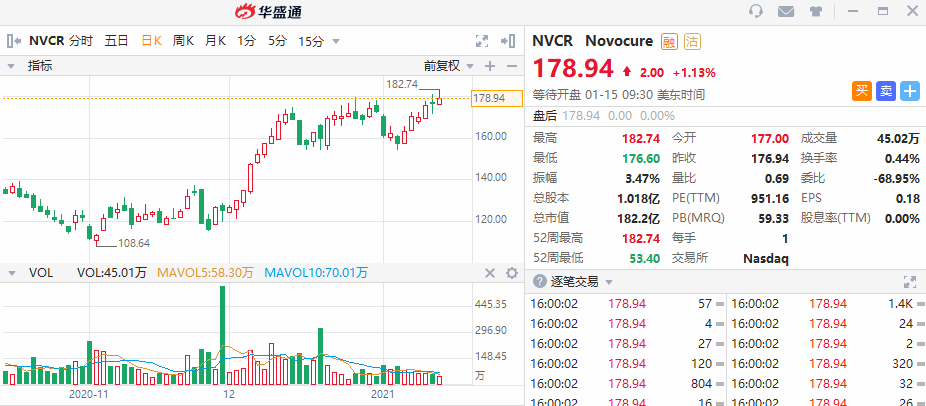Click the 融 margin badge

tap(669, 41)
